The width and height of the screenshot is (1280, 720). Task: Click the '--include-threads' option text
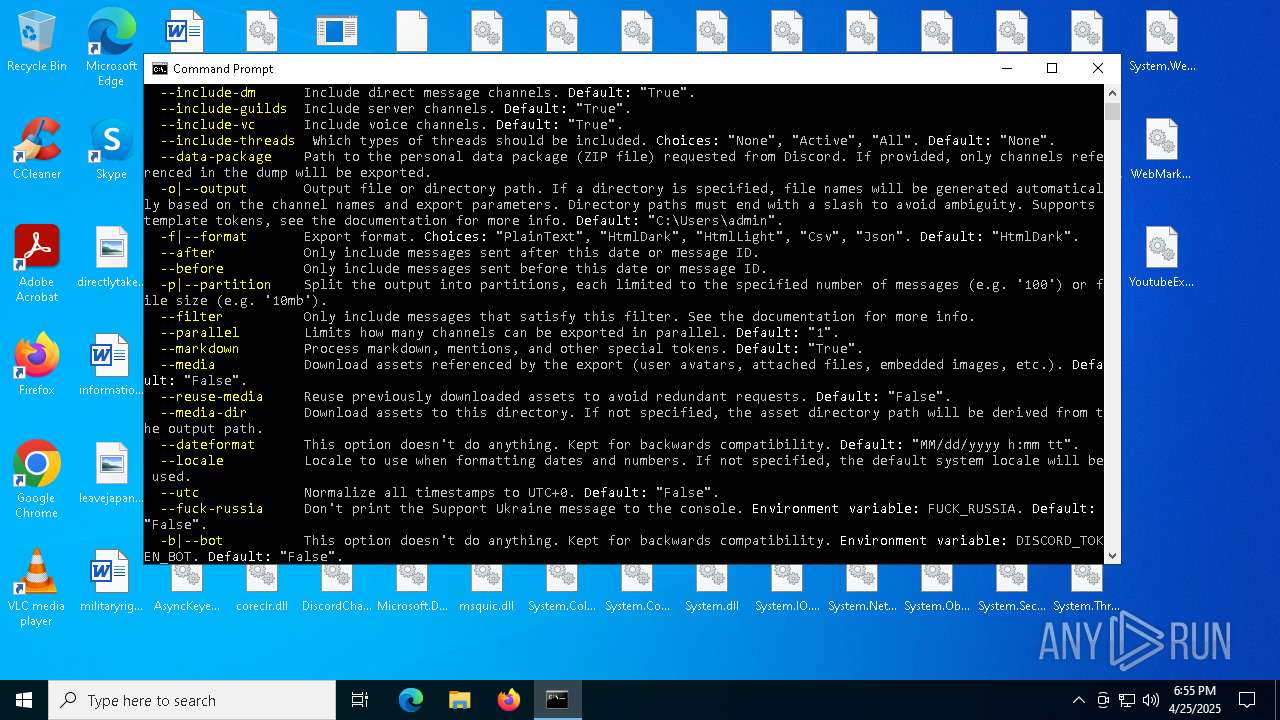coord(228,141)
